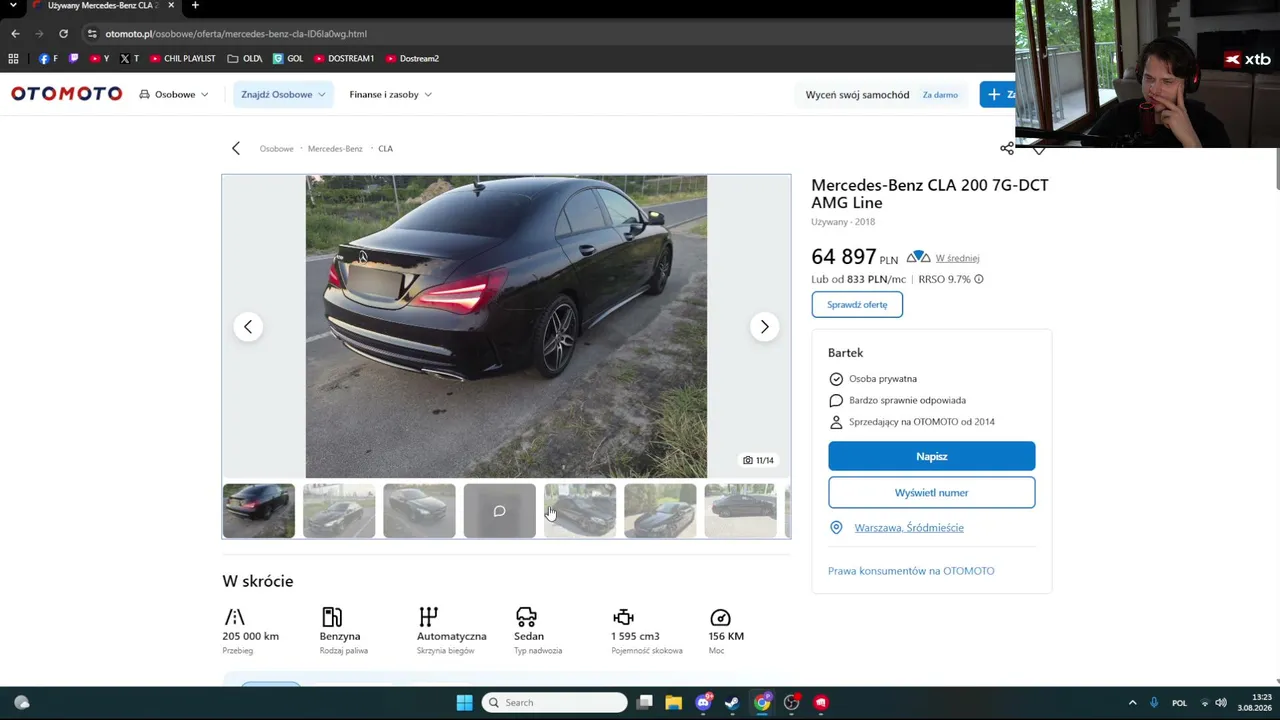
Task: Go to the OTOMOTO homepage logo
Action: tap(66, 94)
